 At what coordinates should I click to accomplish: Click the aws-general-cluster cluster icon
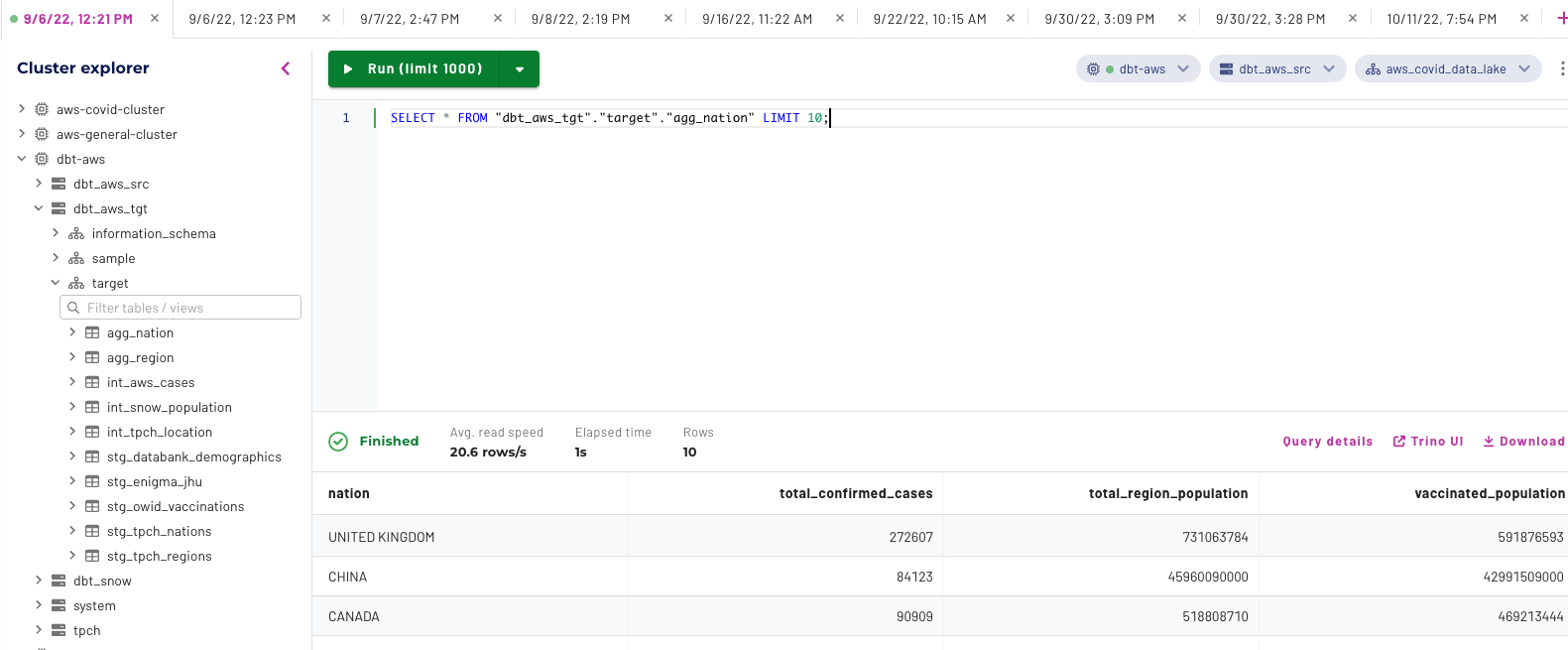pos(42,134)
